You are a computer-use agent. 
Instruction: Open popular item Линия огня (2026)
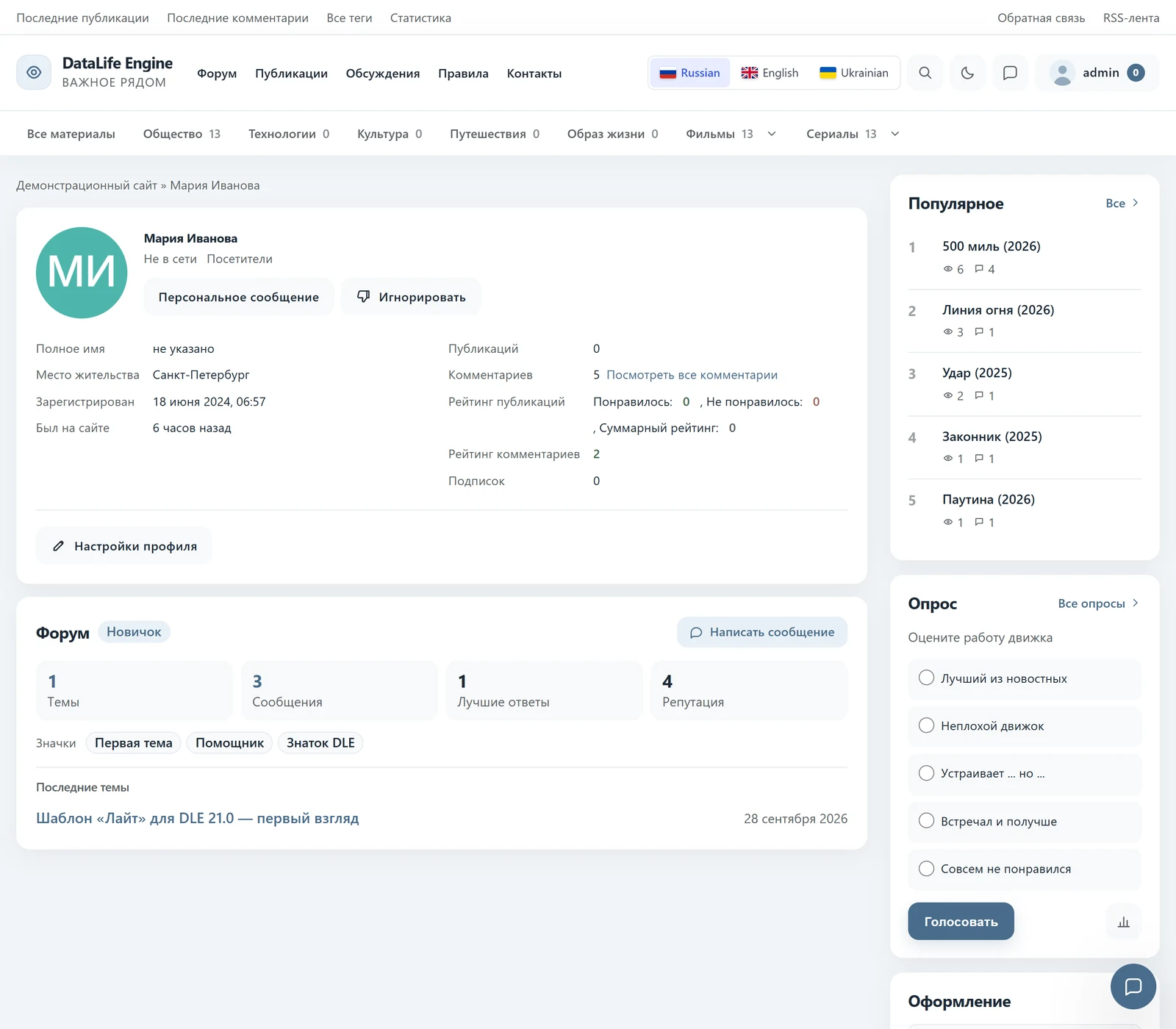tap(998, 310)
